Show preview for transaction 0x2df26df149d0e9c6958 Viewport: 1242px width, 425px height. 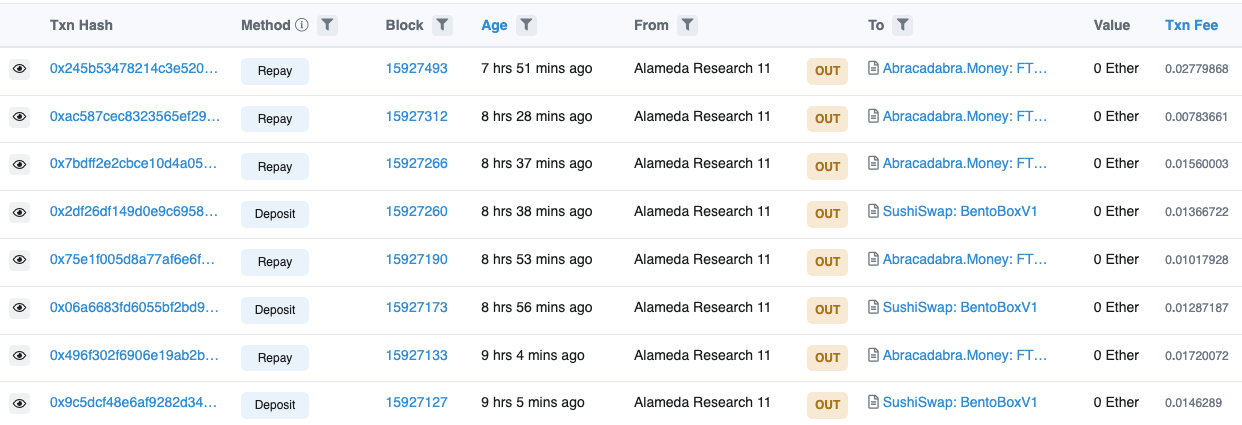(19, 213)
